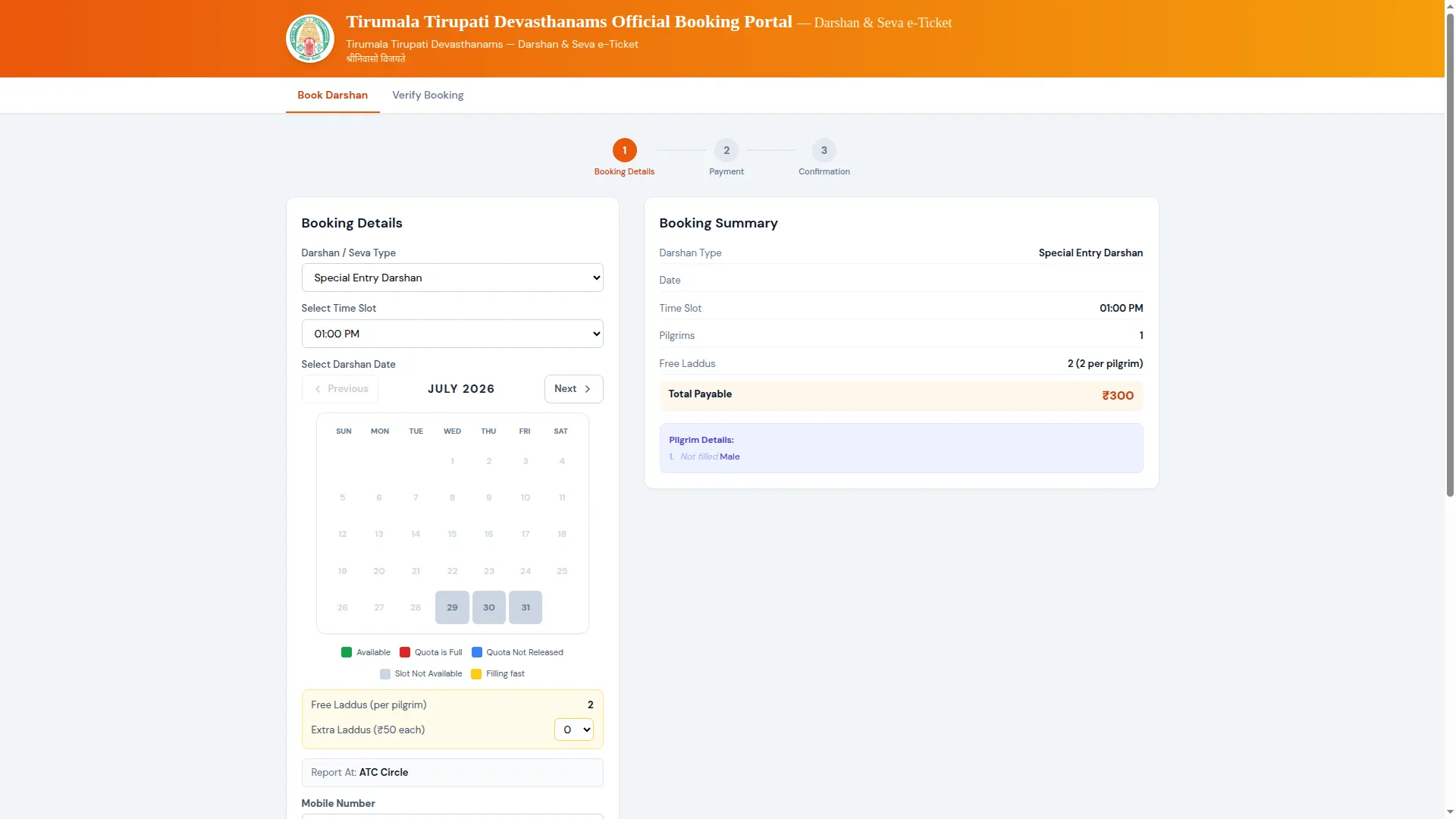
Task: Open the Book Darshan tab
Action: (332, 95)
